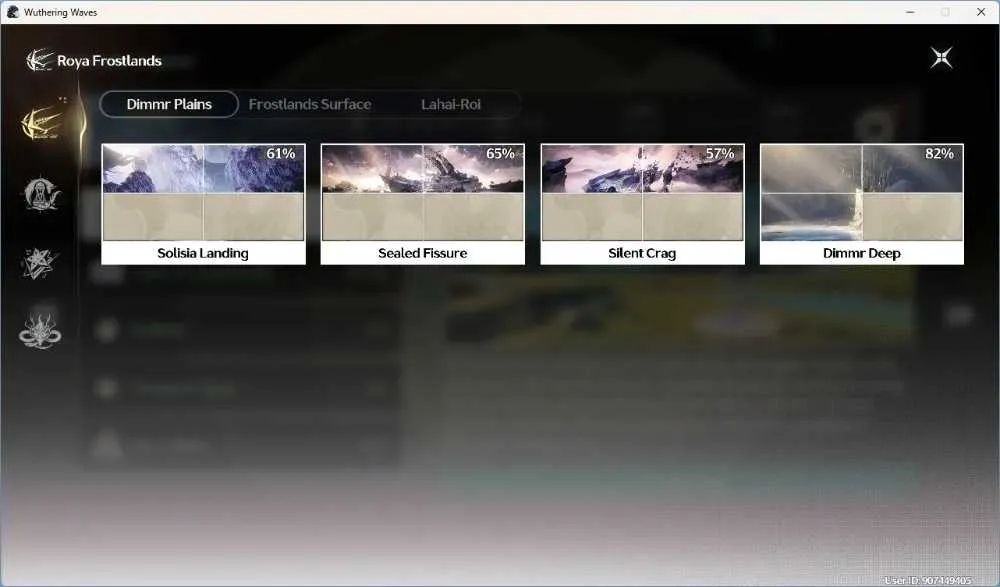Viewport: 1000px width, 587px height.
Task: Click the Wuthering Waves title bar app icon
Action: pyautogui.click(x=13, y=12)
